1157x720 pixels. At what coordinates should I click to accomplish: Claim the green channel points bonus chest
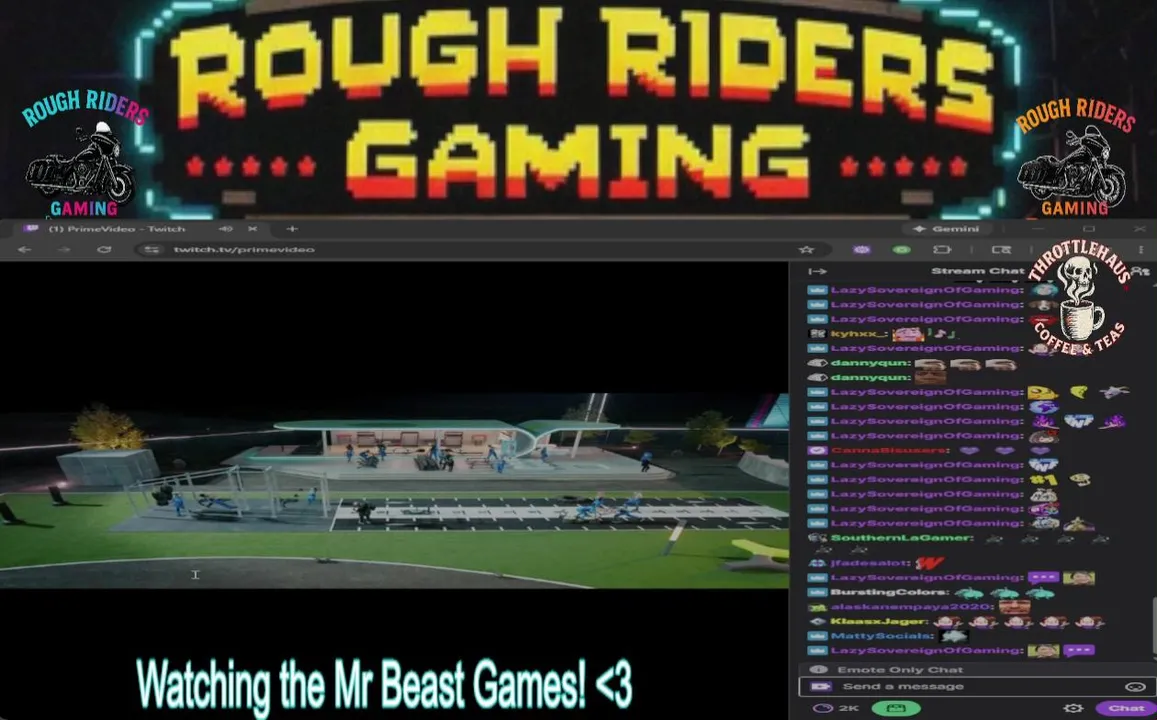tap(896, 708)
